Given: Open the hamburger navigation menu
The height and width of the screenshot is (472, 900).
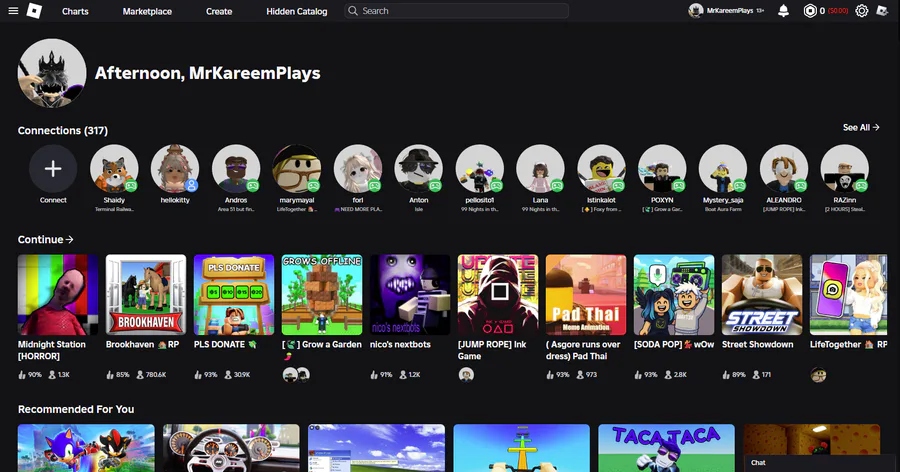Looking at the screenshot, I should (13, 11).
